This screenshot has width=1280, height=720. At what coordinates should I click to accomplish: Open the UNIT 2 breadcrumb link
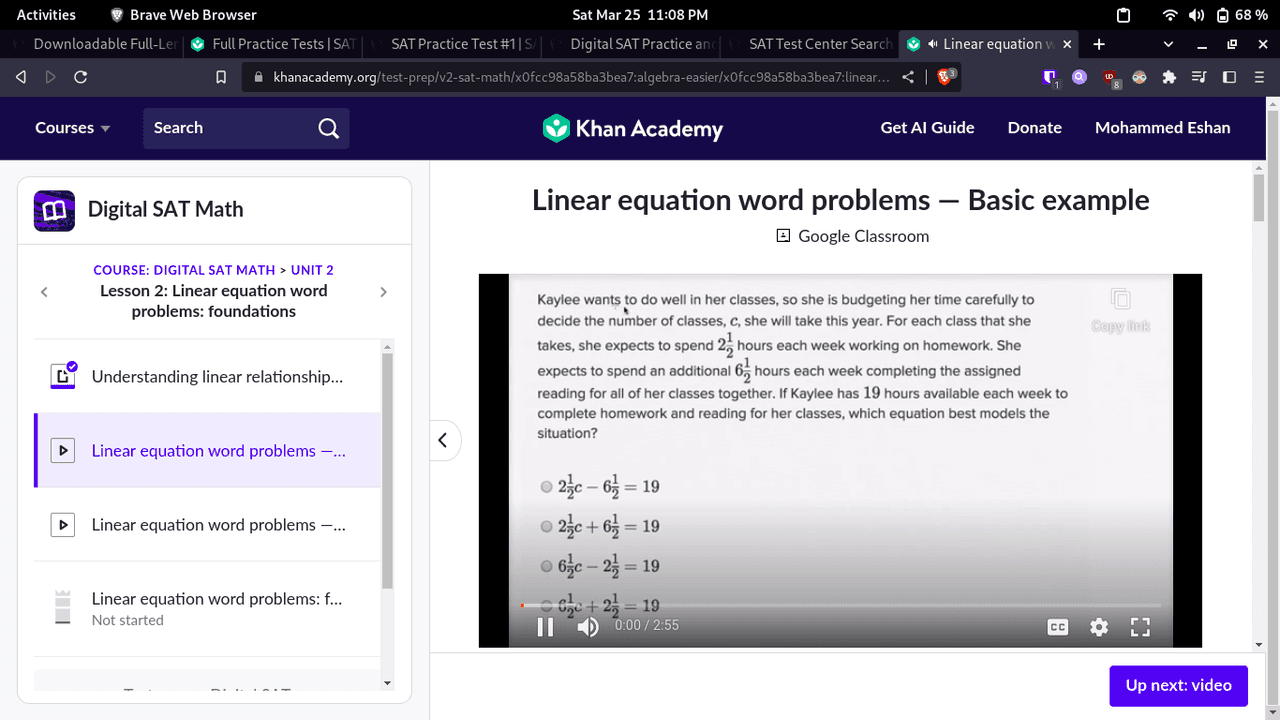pos(312,270)
